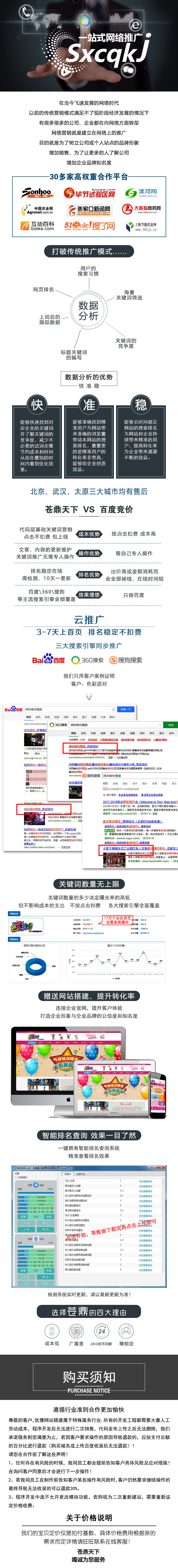
Task: Click the 云推广 heading
Action: point(89,619)
